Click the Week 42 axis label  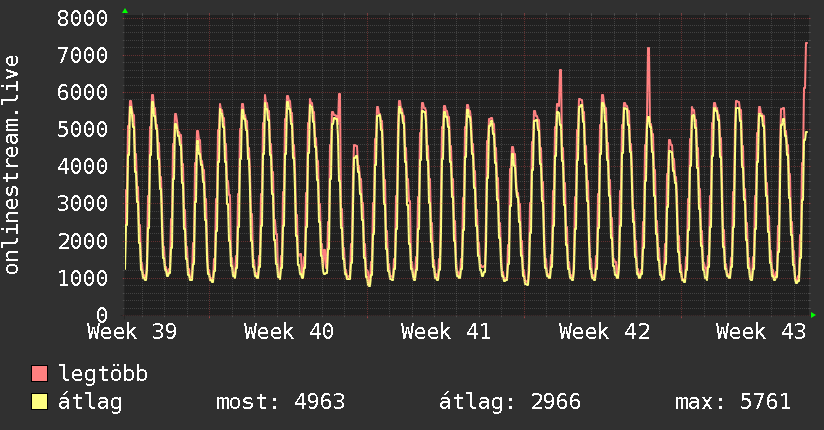point(604,332)
